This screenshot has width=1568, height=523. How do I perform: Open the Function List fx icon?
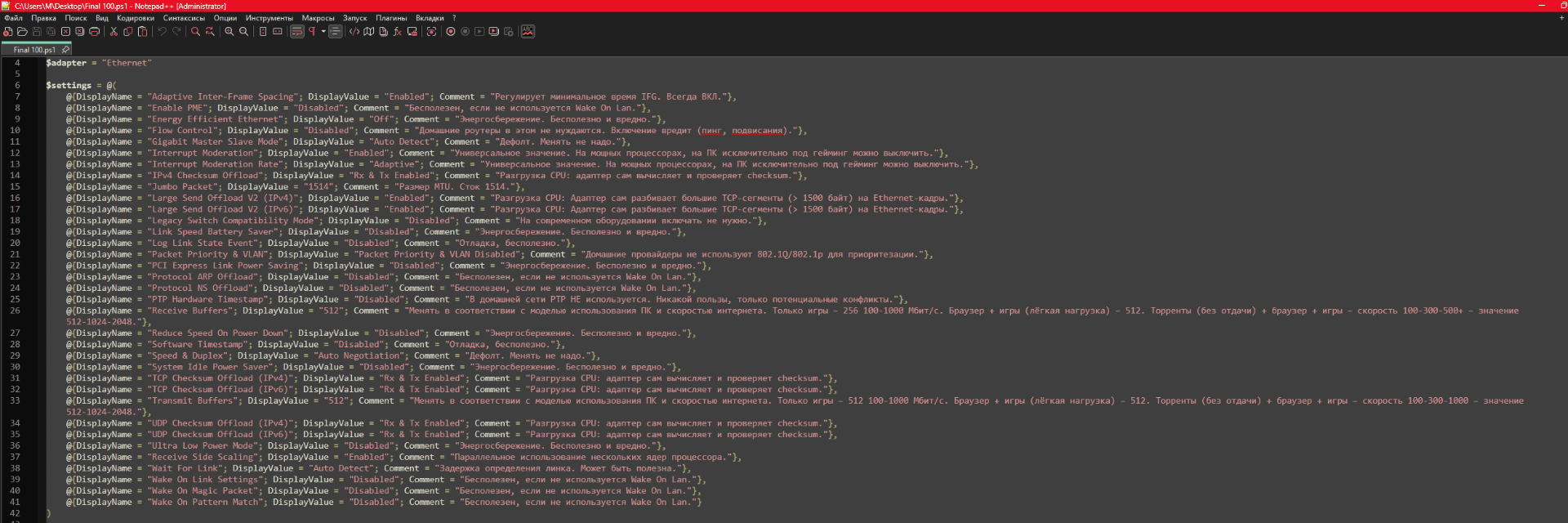tap(398, 32)
